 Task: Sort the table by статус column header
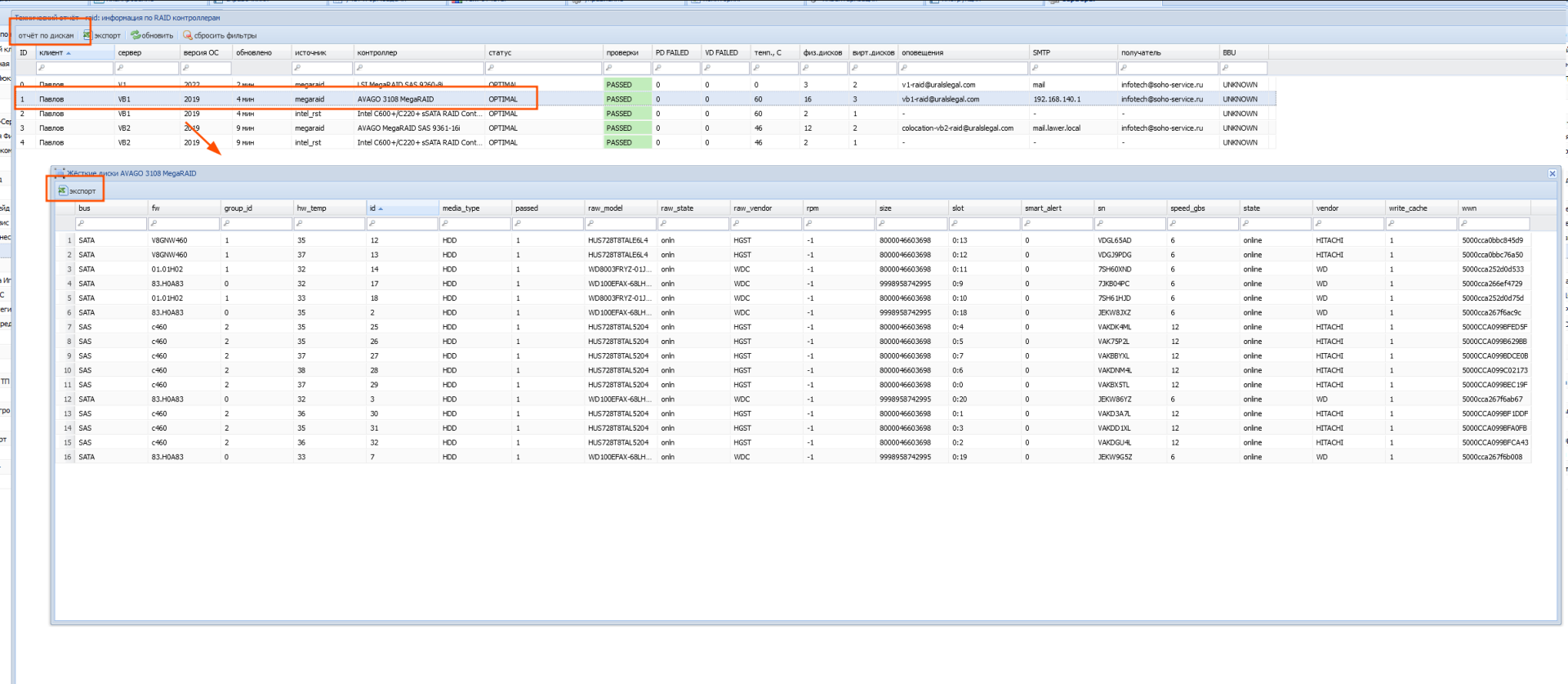(x=500, y=53)
